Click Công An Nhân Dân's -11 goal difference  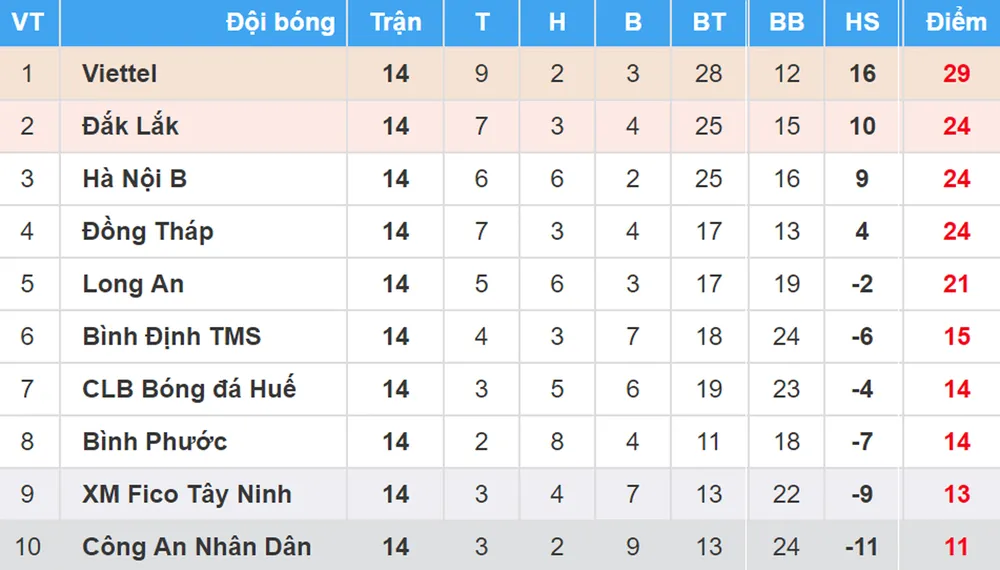click(x=862, y=547)
